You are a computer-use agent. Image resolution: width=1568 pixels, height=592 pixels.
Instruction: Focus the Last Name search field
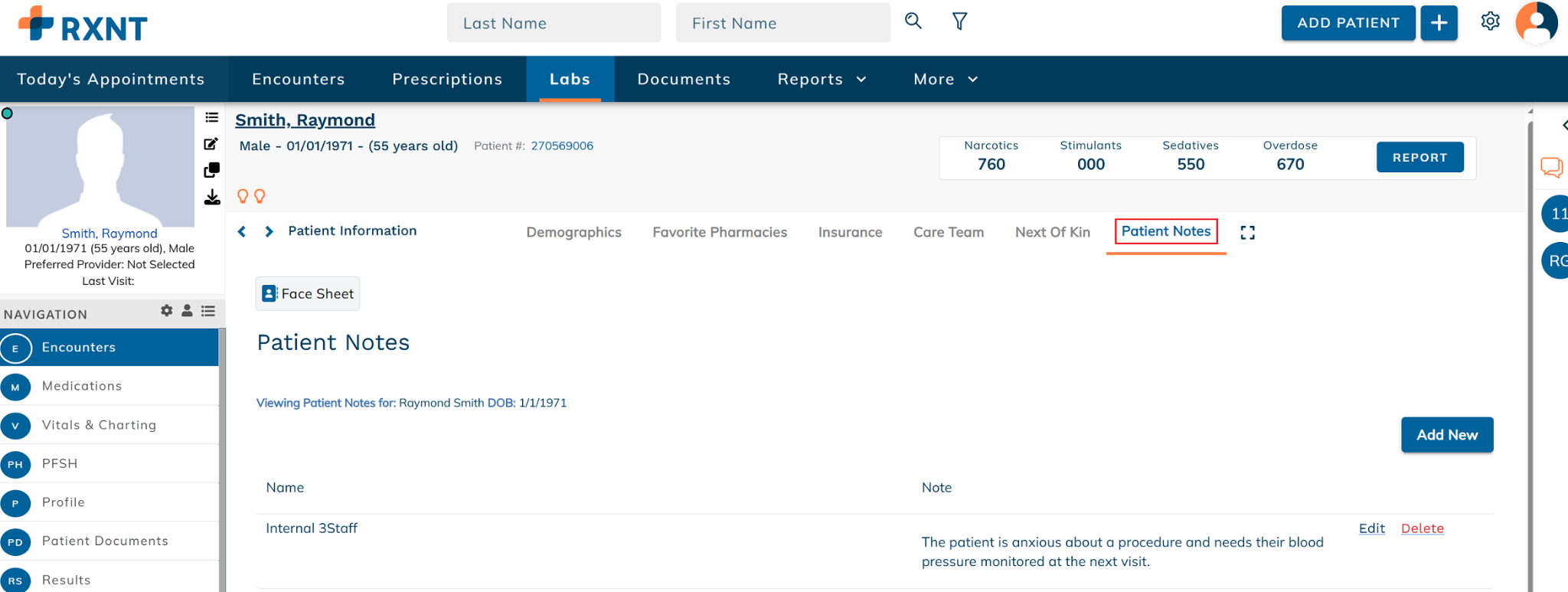(554, 23)
